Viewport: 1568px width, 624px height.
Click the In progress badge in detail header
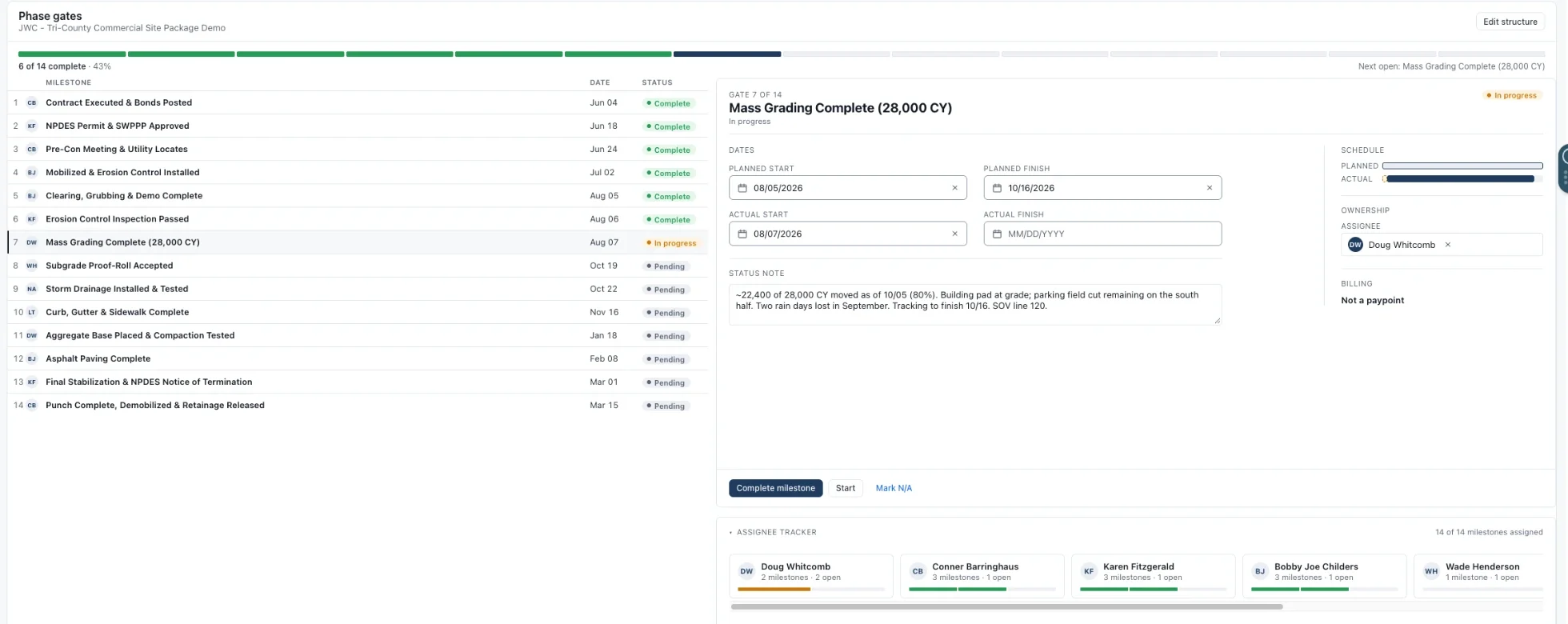click(1511, 95)
